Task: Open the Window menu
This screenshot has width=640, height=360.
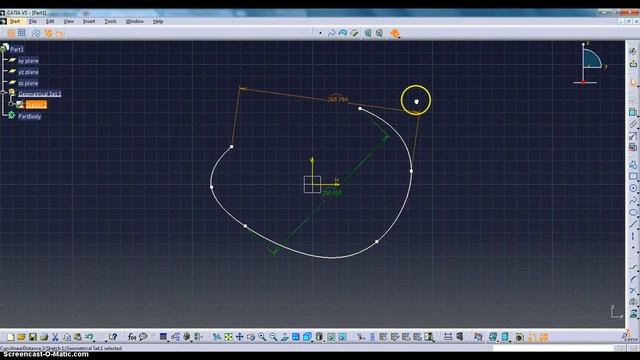Action: [x=134, y=21]
